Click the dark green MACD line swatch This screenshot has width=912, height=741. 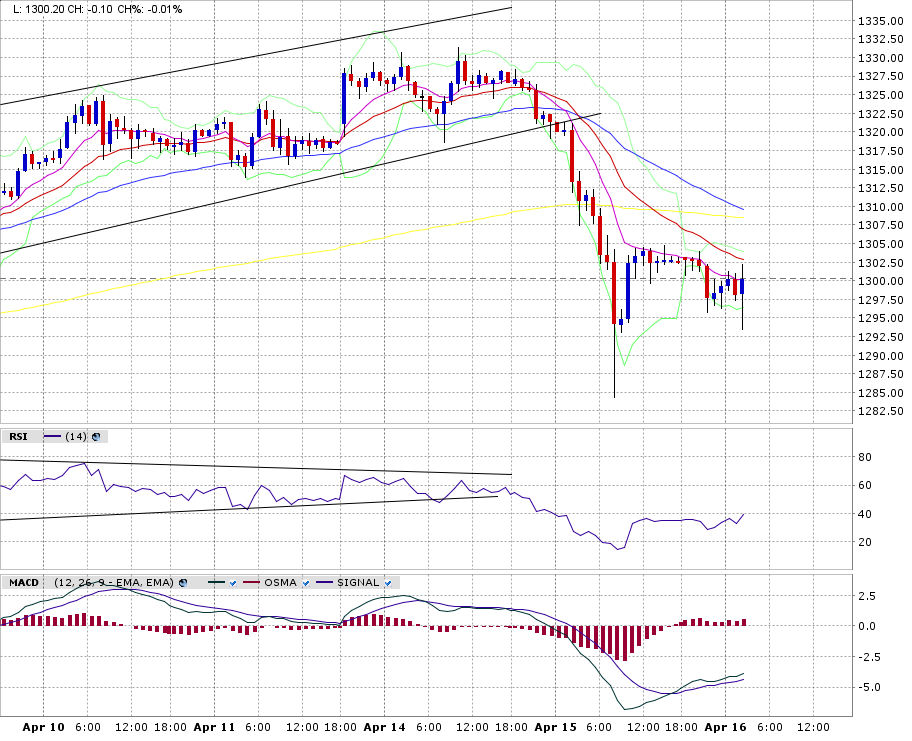pyautogui.click(x=216, y=582)
